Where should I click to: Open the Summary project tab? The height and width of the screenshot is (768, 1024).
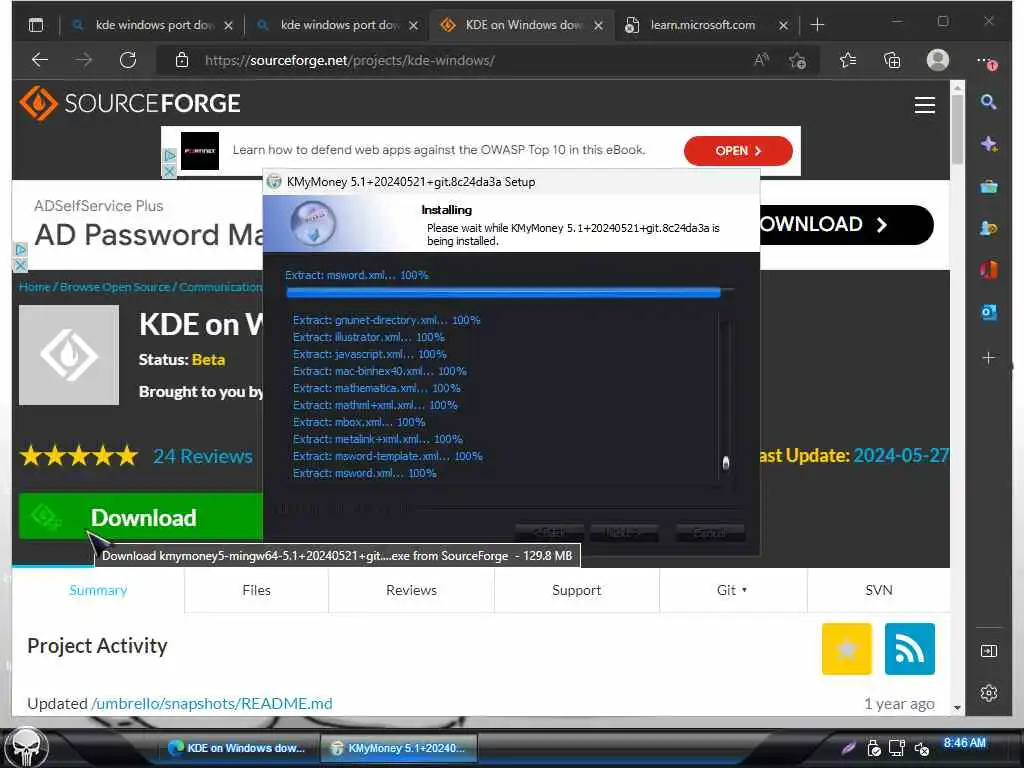98,590
